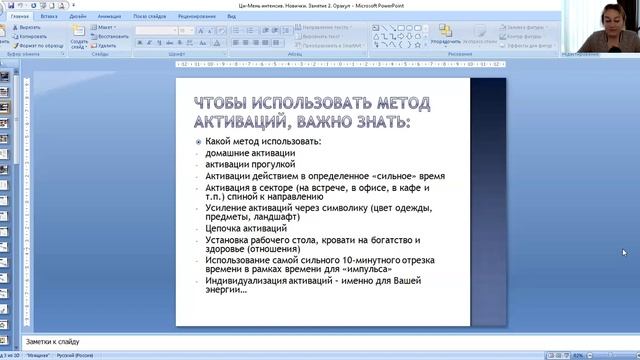Viewport: 640px width, 360px height.
Task: Toggle Italic formatting in Font group
Action: (149, 43)
